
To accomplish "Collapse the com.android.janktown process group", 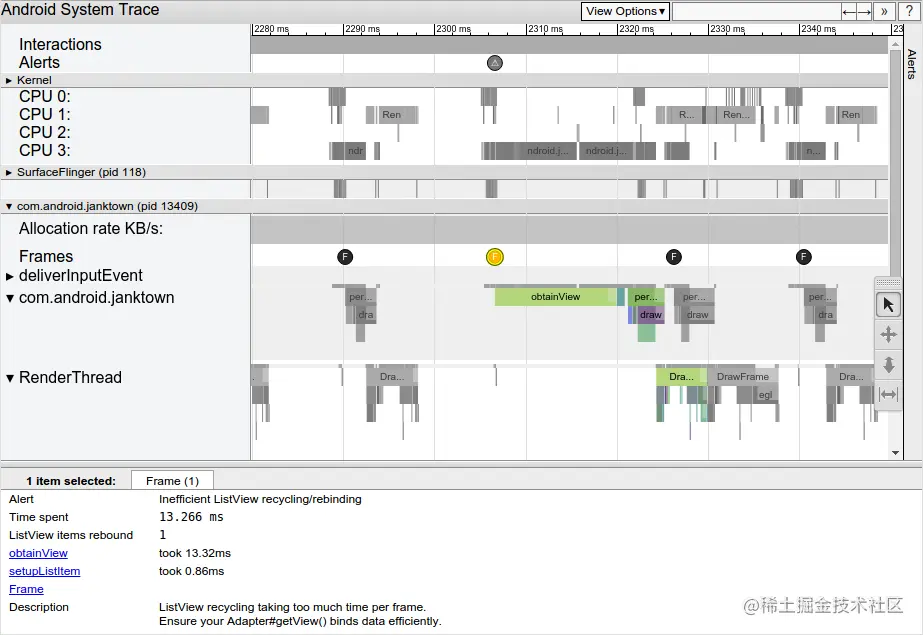I will (x=8, y=206).
